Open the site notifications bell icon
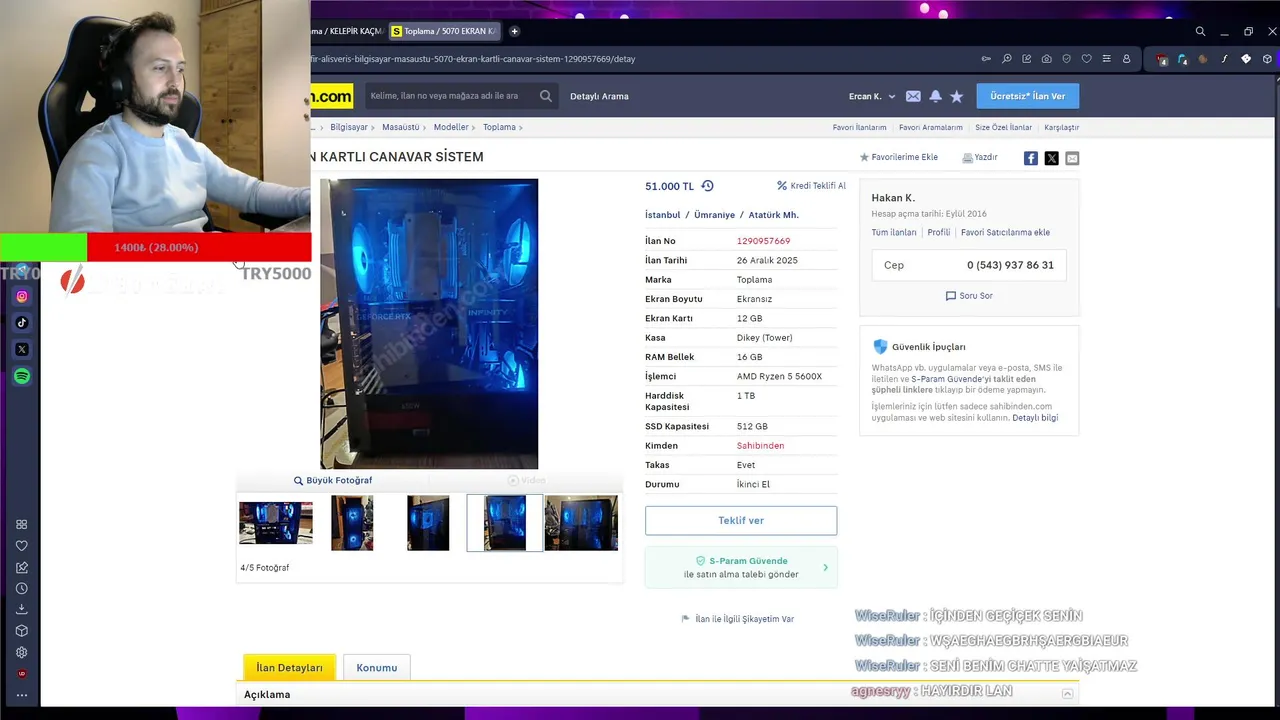 (935, 96)
